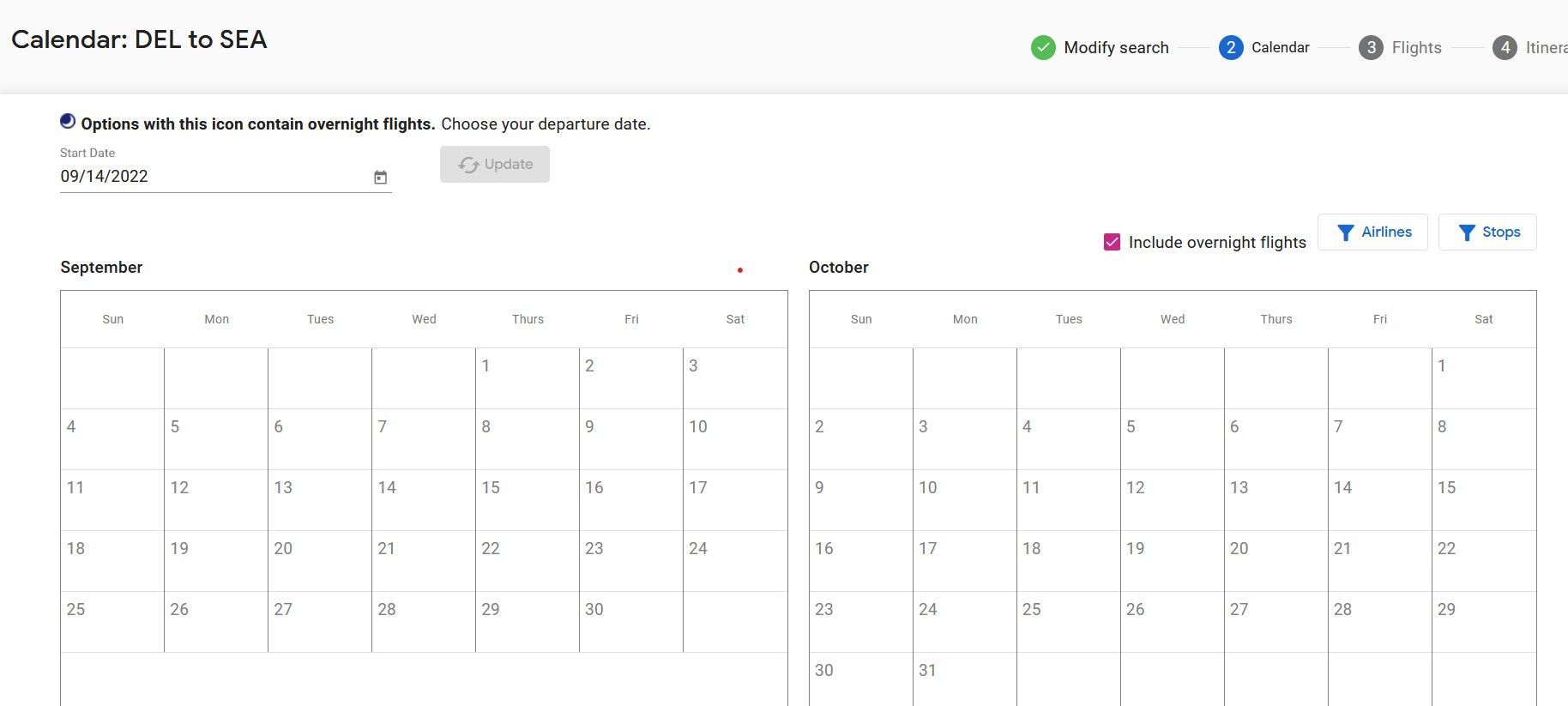The height and width of the screenshot is (706, 1568).
Task: Go to the Flights step label
Action: pos(1416,48)
